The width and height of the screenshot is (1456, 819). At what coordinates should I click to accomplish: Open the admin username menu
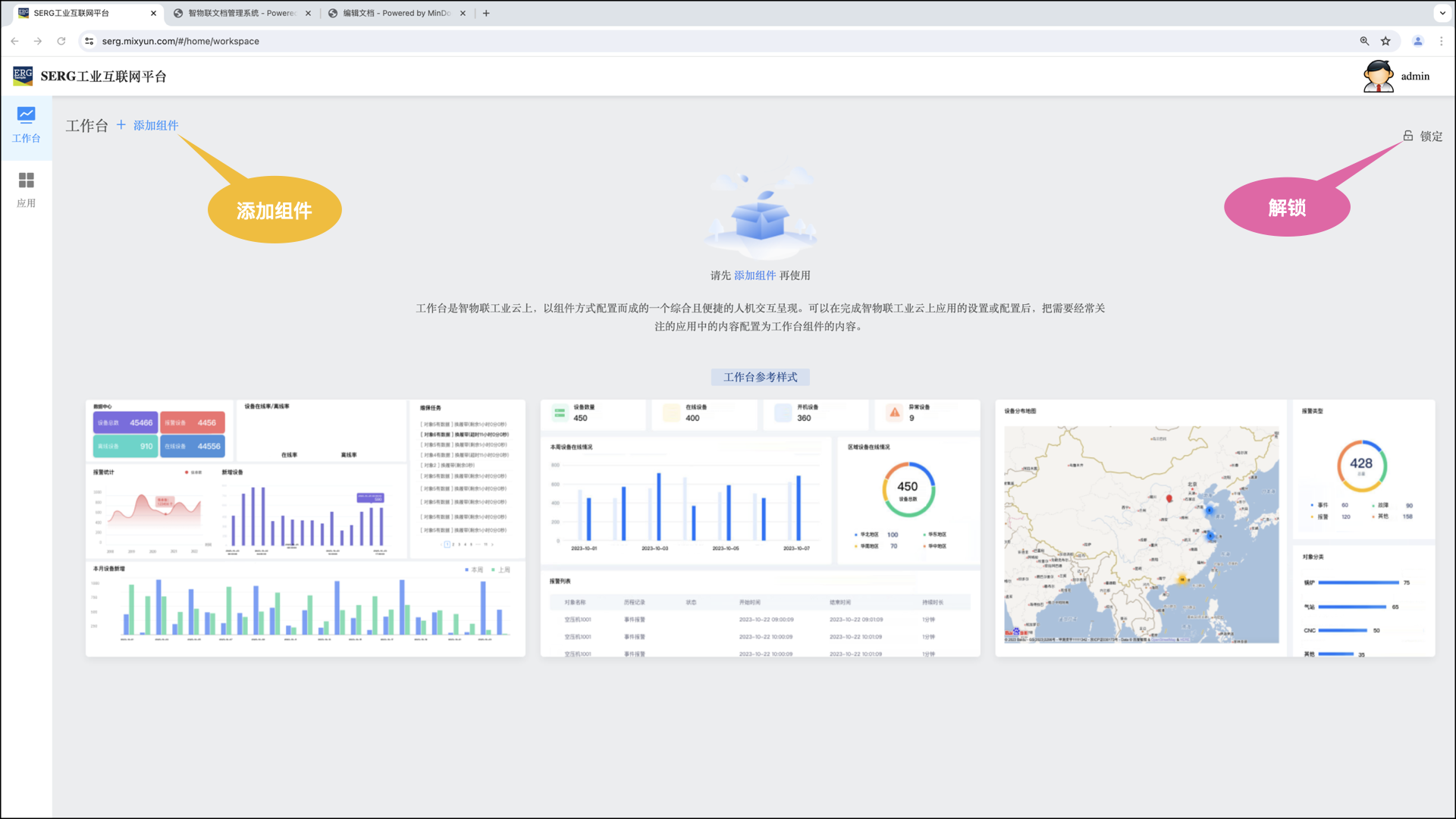(x=1415, y=77)
